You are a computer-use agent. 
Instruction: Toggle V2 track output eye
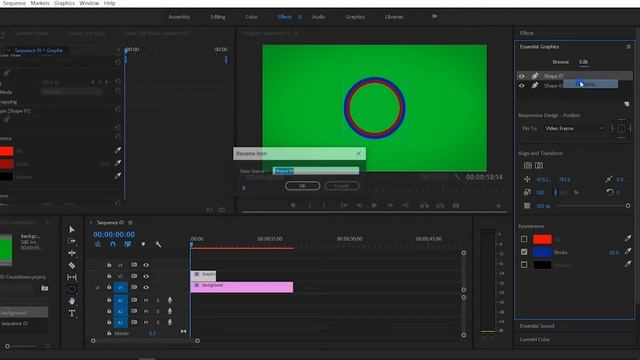tap(146, 276)
